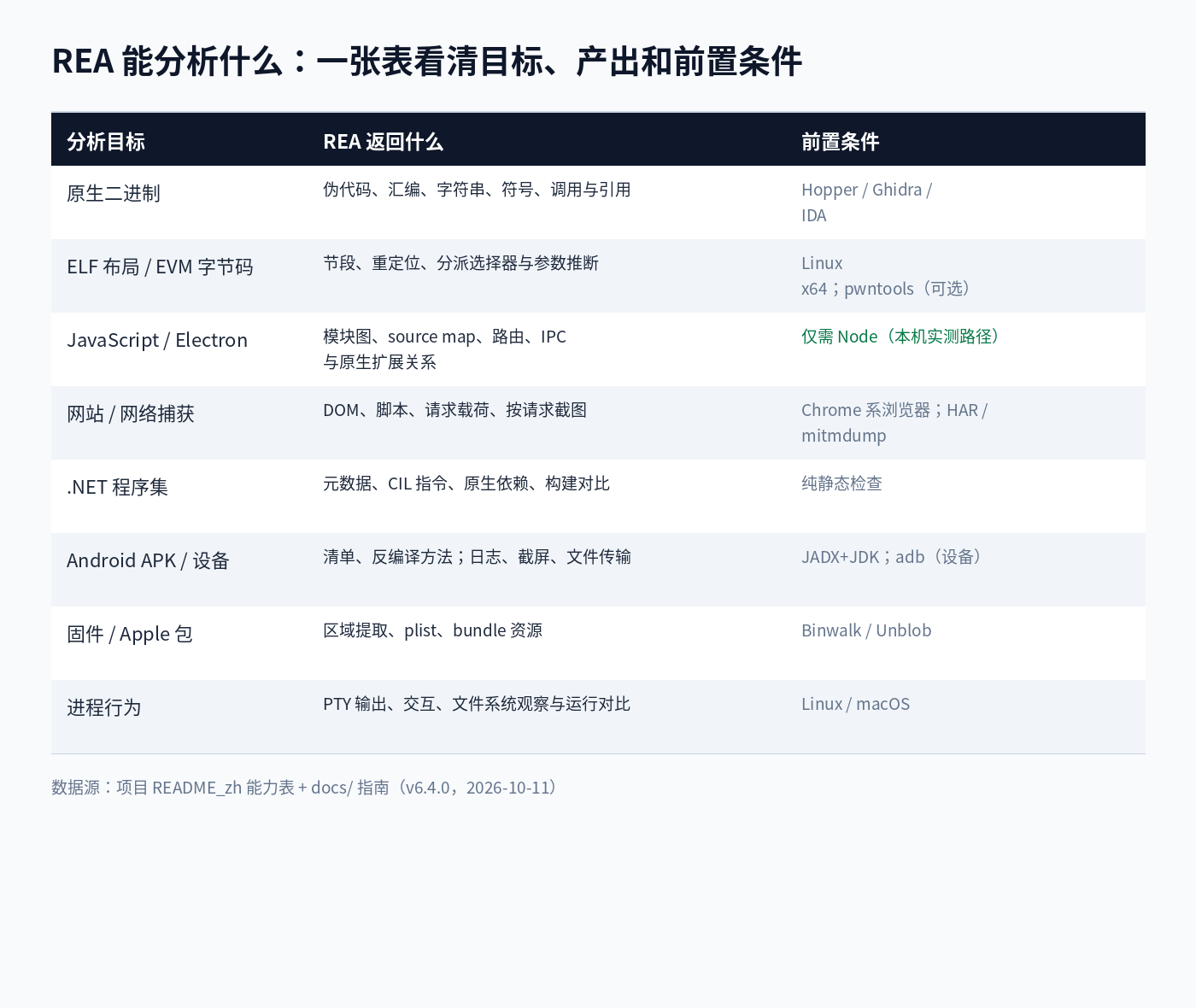Click the "纯静态检查" cell
Screen dimensions: 1196x1008
[841, 483]
